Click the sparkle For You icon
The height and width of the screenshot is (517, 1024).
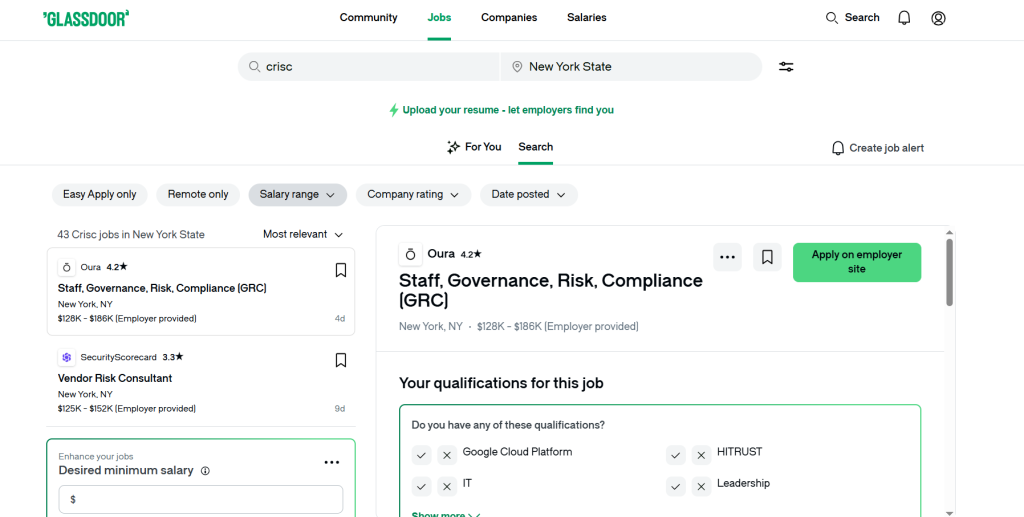(453, 148)
